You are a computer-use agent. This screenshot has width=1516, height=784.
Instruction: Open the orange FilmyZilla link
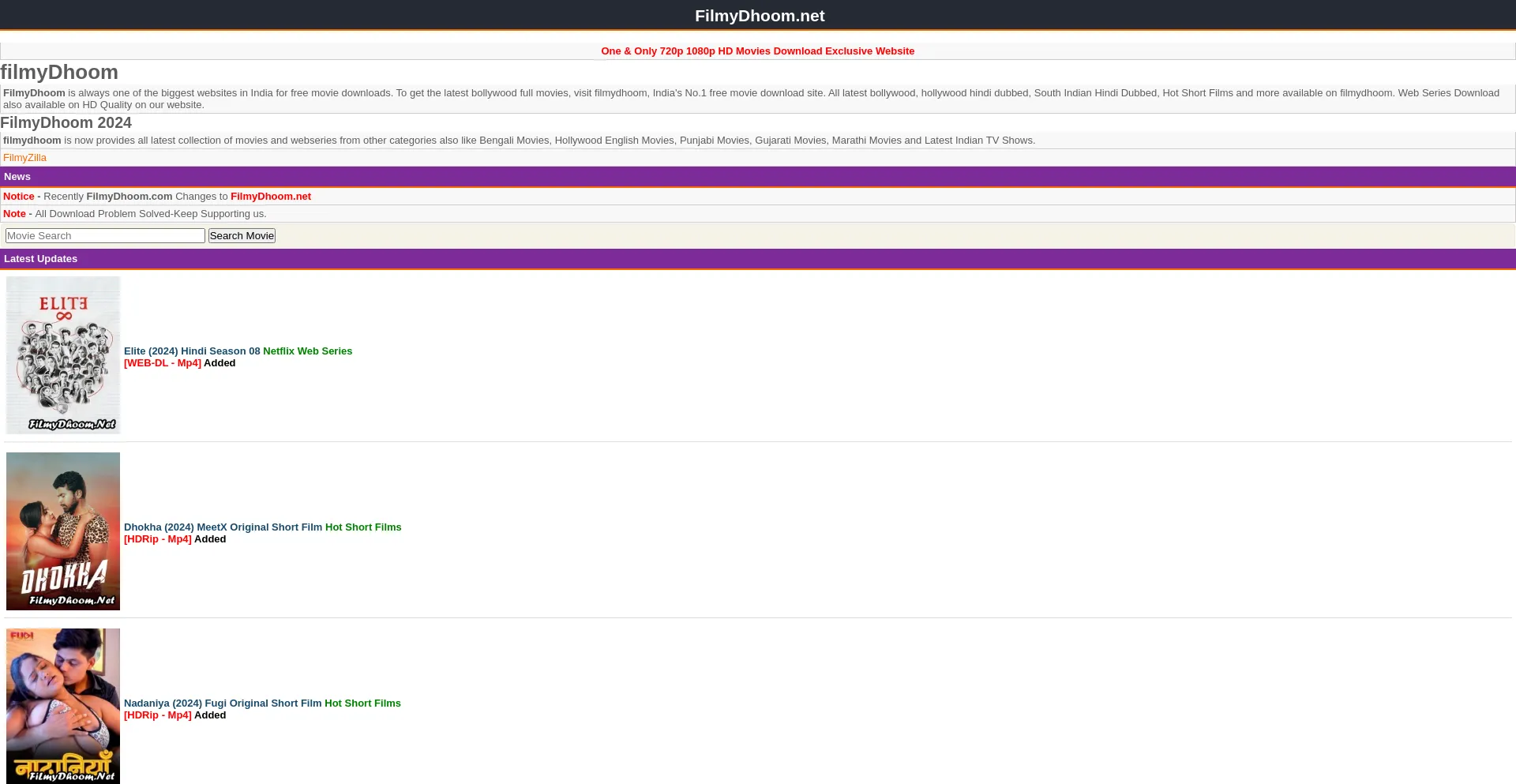pos(24,158)
